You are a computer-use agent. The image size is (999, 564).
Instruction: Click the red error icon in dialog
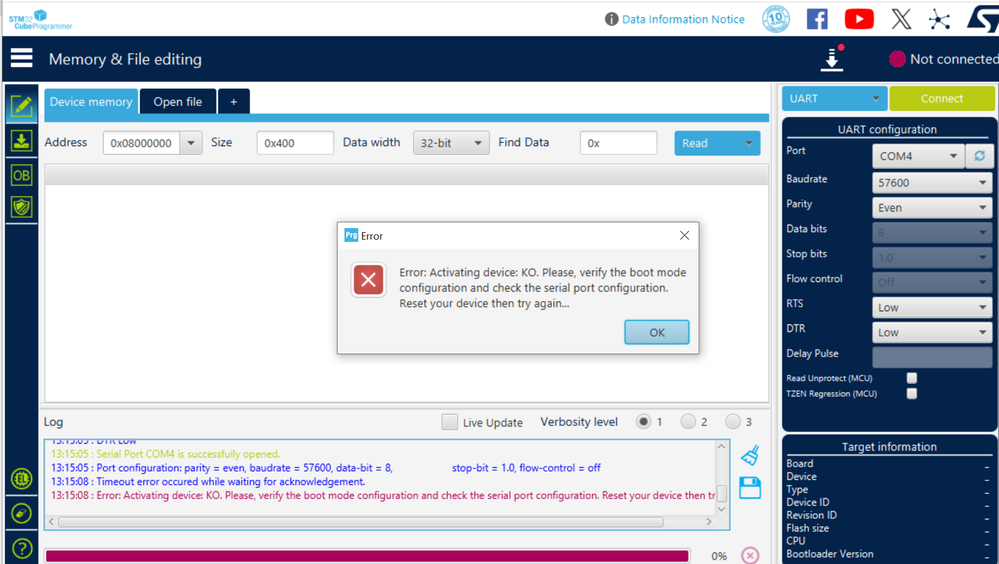[x=368, y=280]
